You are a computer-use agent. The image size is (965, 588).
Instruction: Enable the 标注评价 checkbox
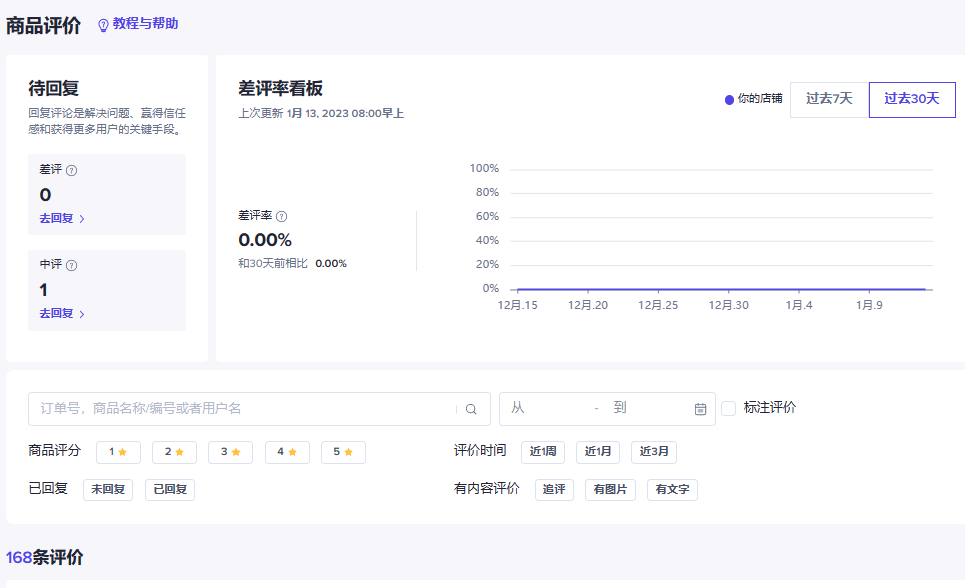(x=728, y=408)
